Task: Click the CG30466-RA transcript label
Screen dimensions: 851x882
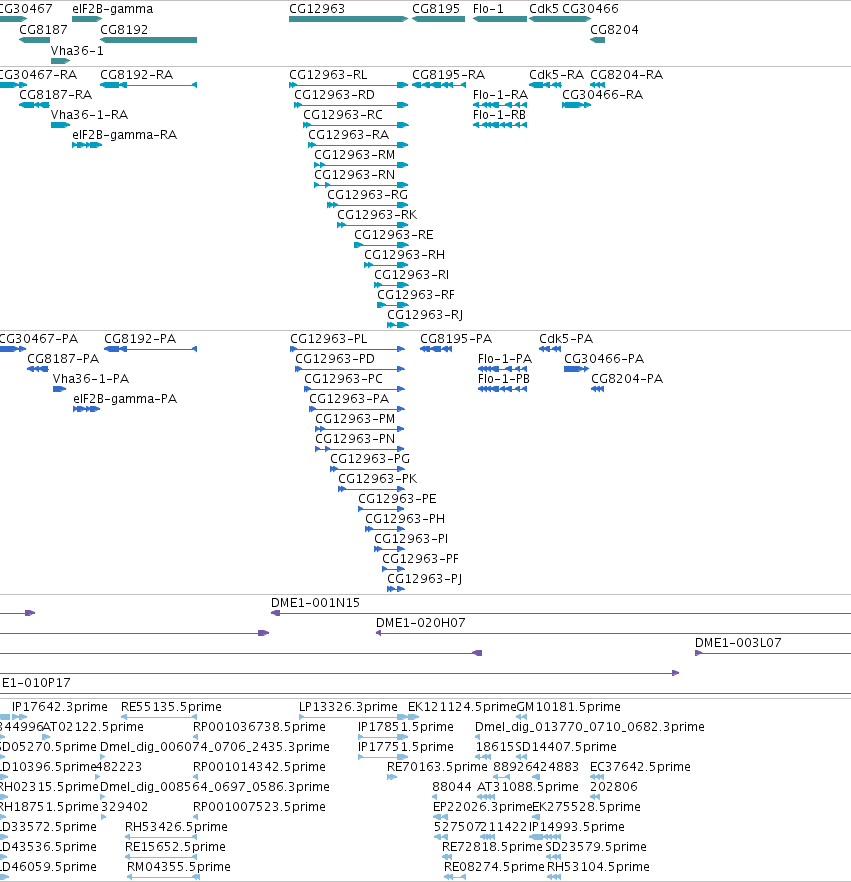Action: pos(602,95)
